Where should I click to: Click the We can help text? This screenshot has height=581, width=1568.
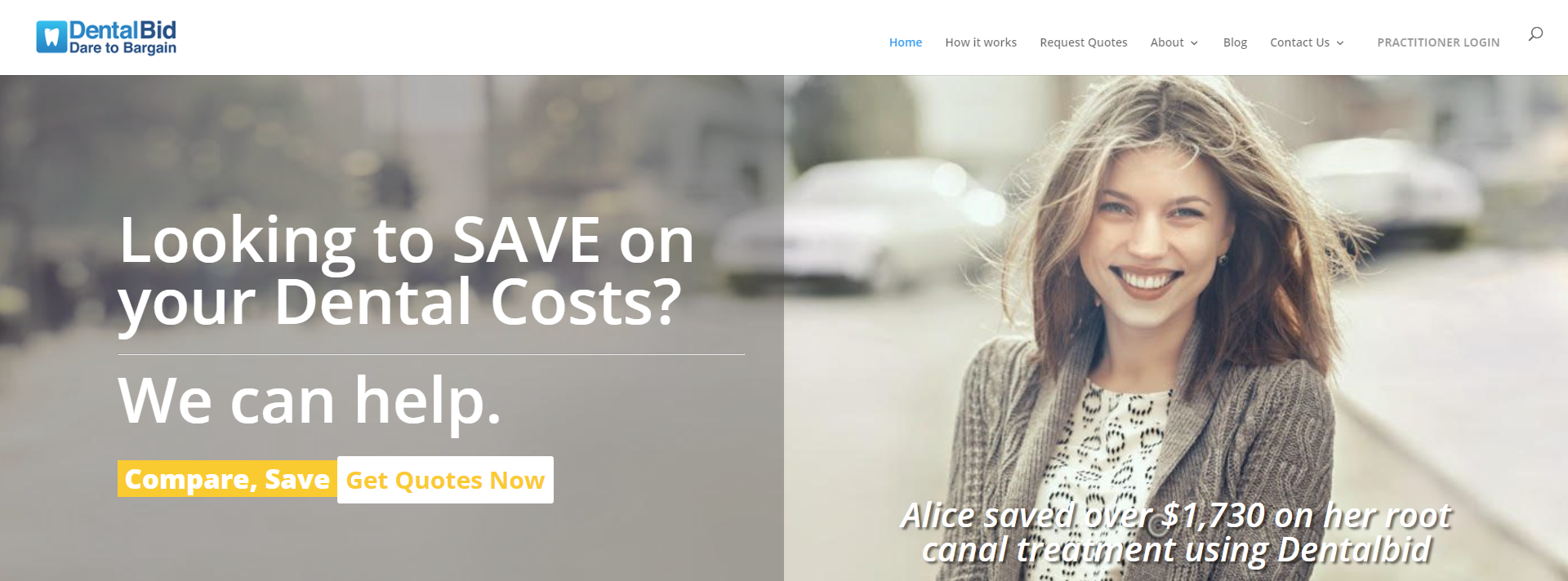(x=310, y=401)
